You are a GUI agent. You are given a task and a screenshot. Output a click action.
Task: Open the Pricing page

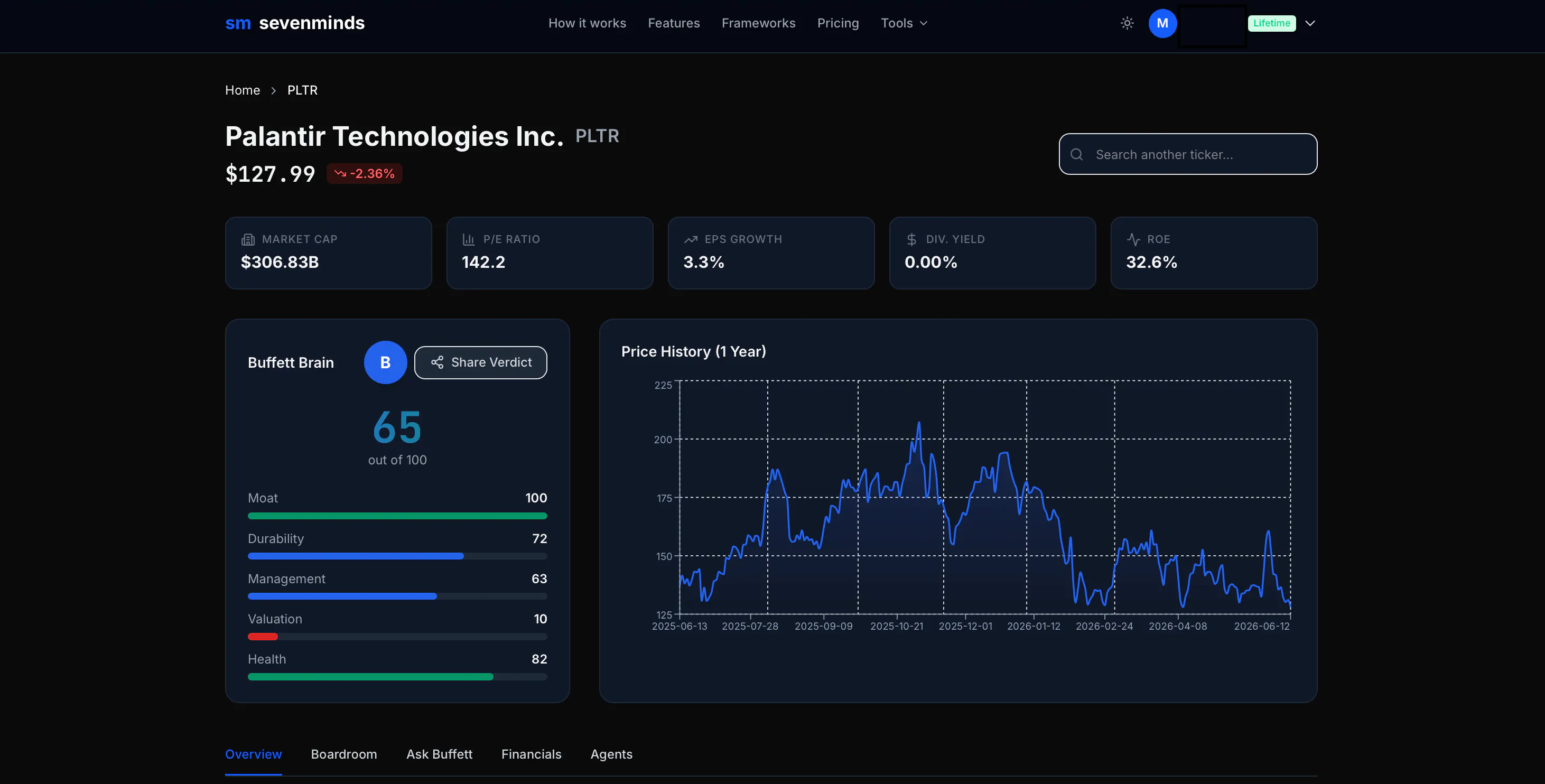coord(838,23)
